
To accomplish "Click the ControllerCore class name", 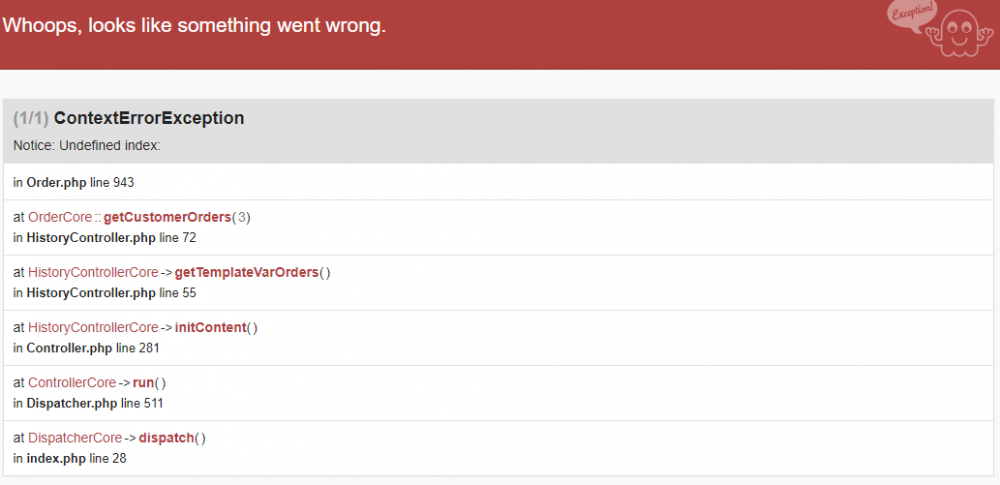I will click(x=72, y=382).
